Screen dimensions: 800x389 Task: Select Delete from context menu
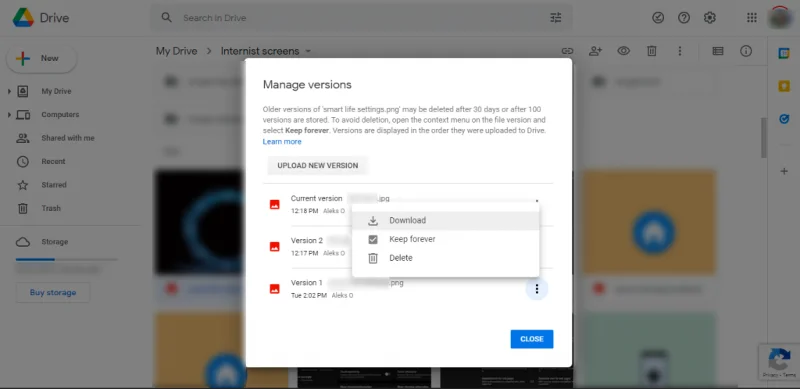click(445, 258)
